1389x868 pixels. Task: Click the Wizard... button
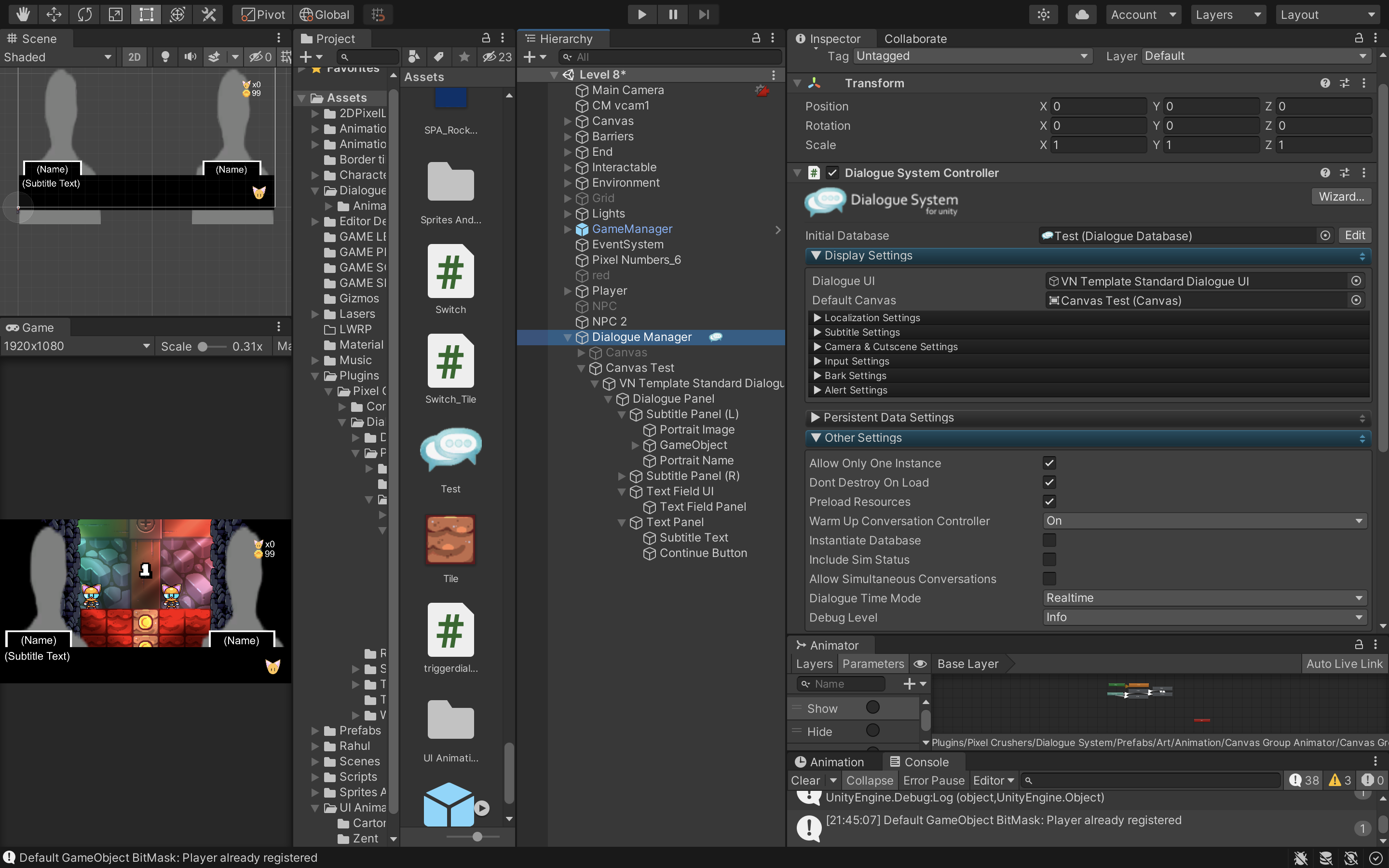[1341, 196]
